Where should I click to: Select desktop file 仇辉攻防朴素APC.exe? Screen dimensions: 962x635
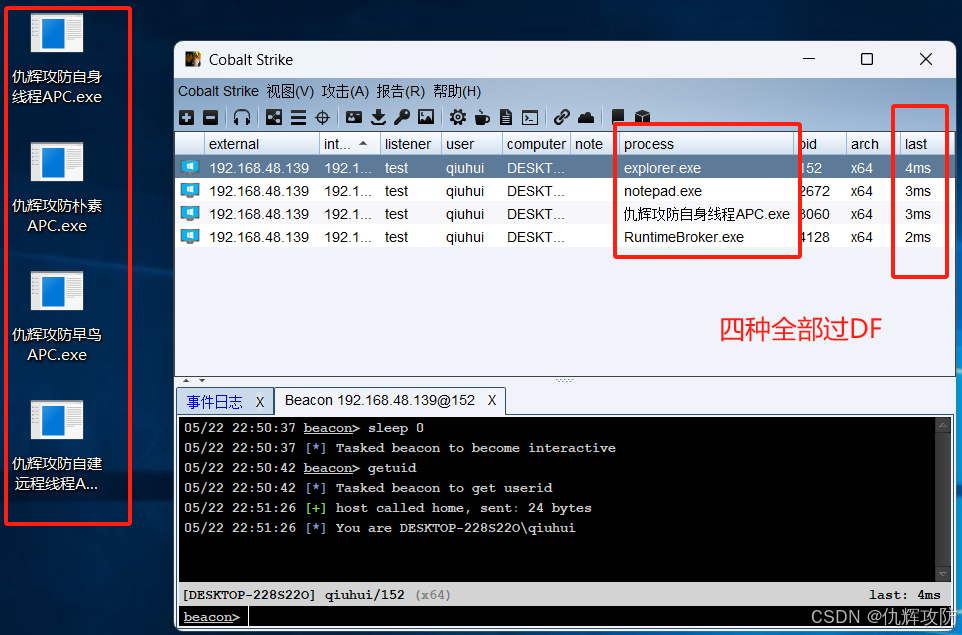point(57,188)
